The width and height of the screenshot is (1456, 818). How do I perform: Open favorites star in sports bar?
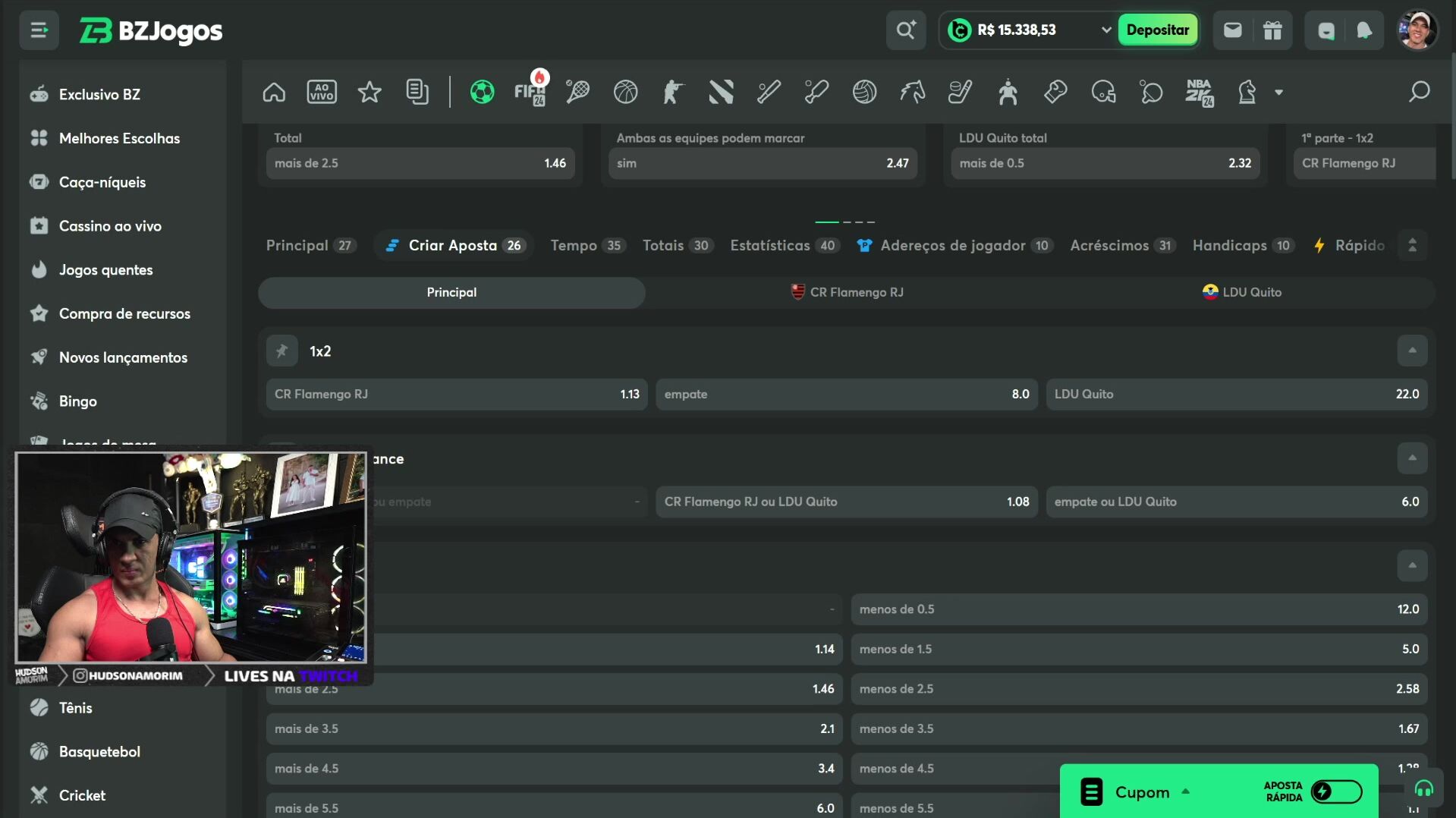(x=370, y=93)
